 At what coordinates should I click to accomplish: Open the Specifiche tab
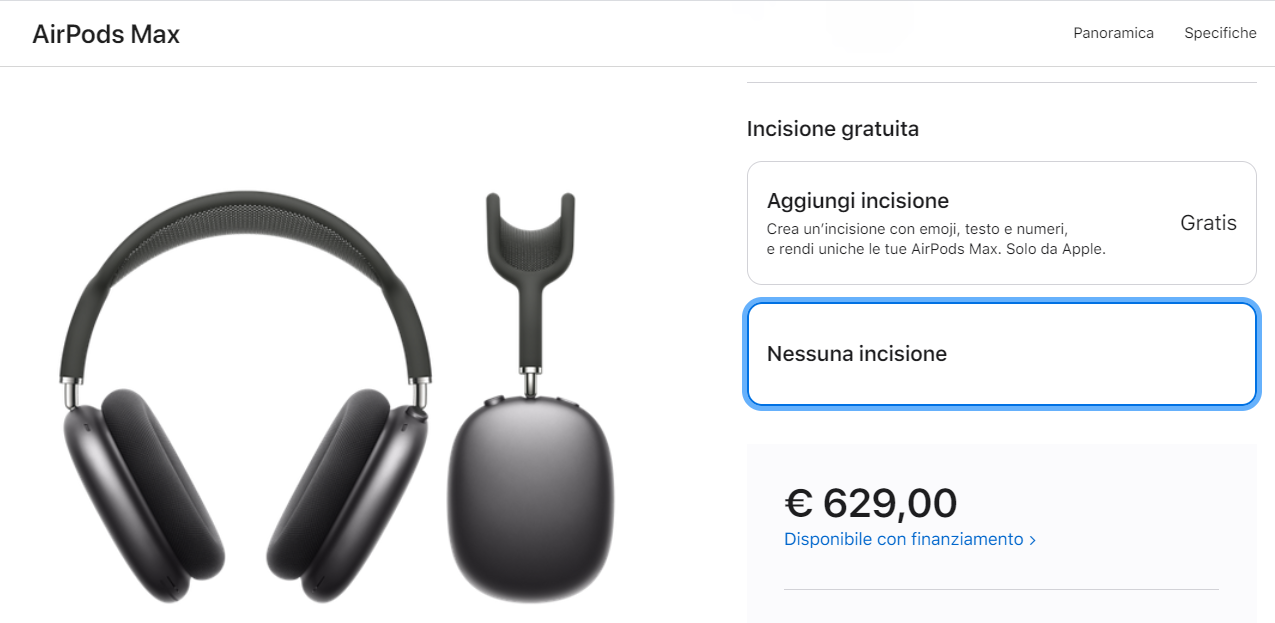point(1220,33)
